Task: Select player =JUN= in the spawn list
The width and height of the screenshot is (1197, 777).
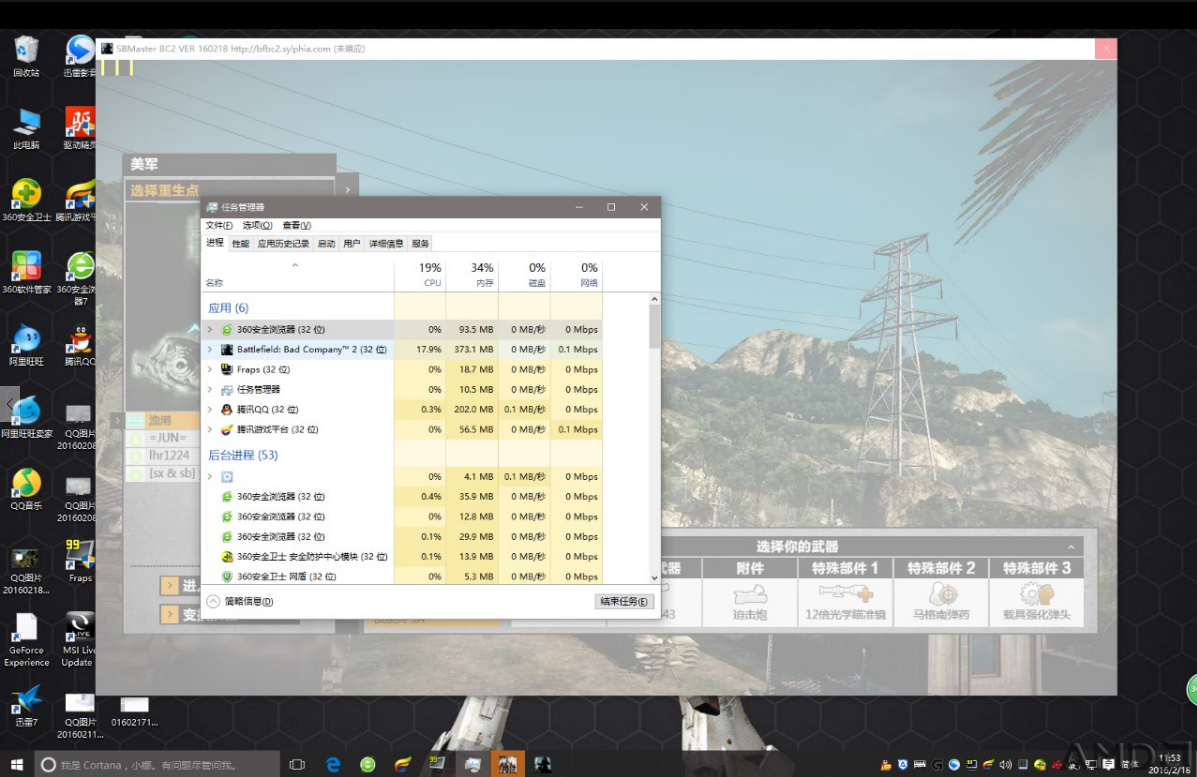Action: 162,438
